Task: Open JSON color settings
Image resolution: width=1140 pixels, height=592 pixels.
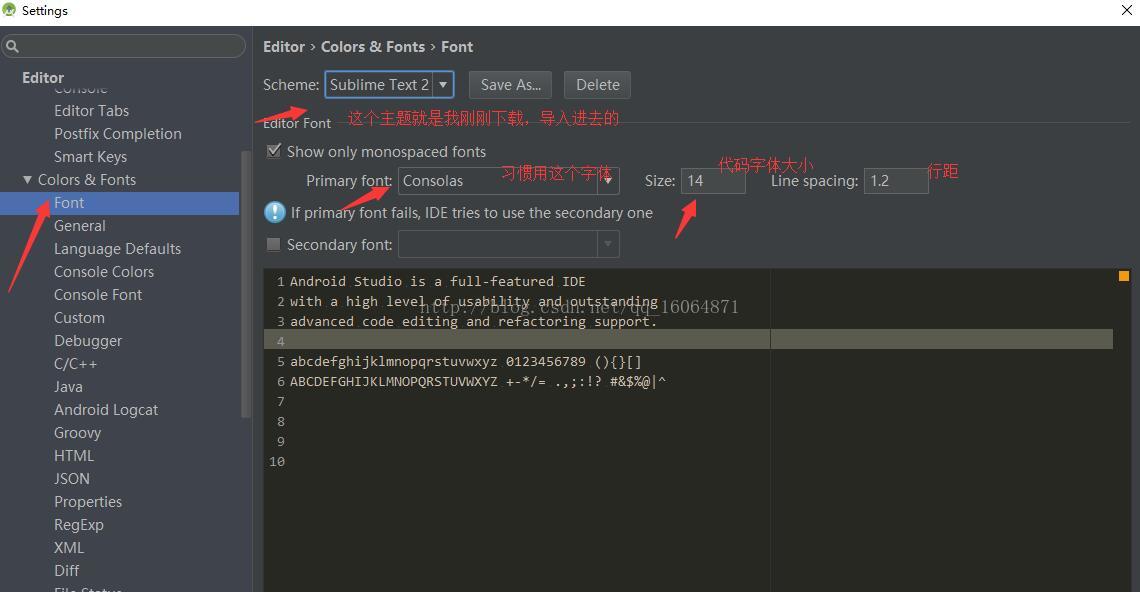Action: [72, 479]
